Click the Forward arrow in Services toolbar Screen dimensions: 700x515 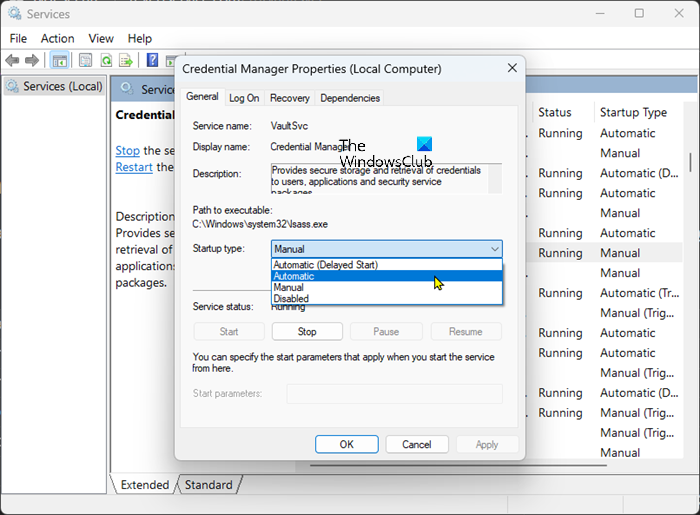pos(32,60)
